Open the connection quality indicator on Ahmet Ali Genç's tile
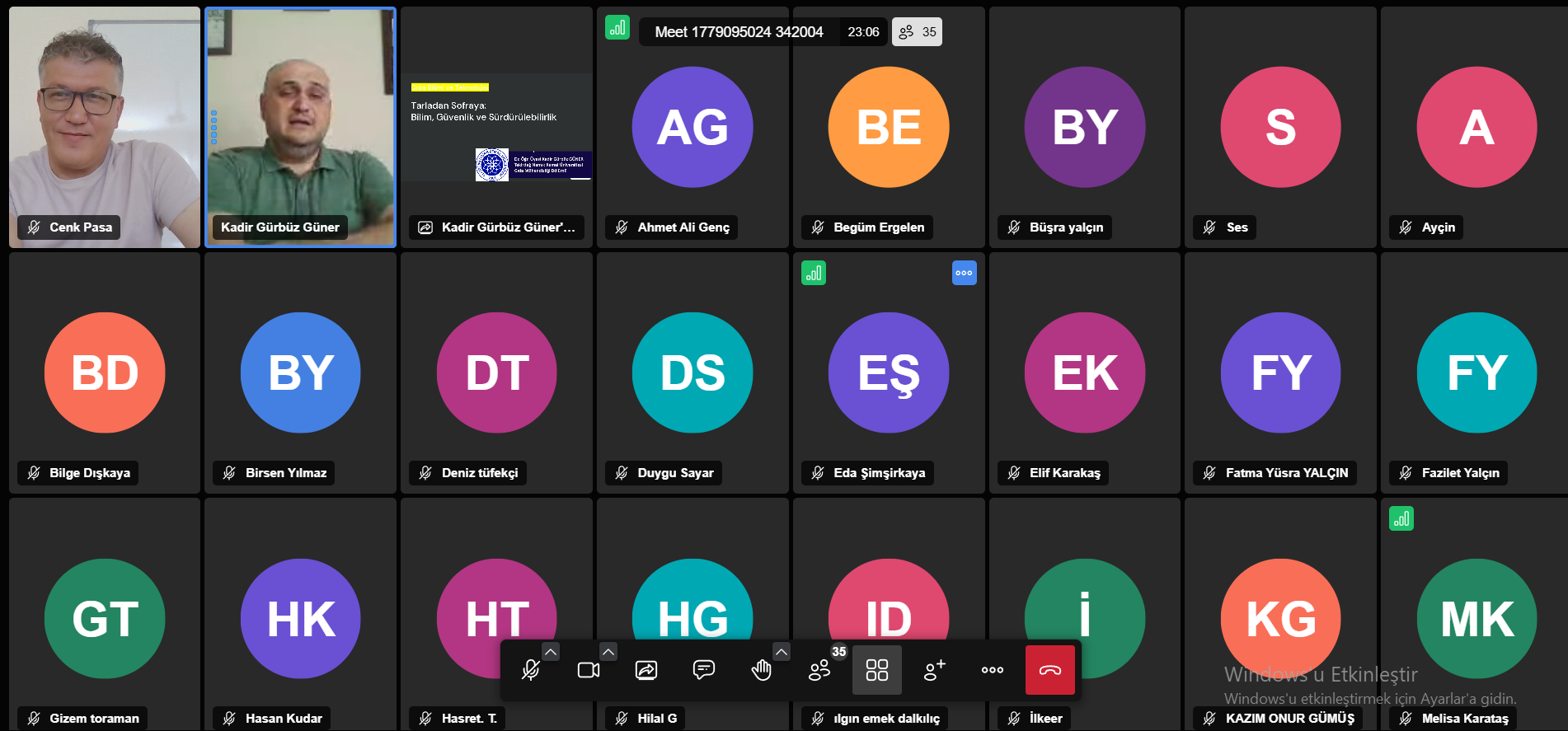 point(617,28)
